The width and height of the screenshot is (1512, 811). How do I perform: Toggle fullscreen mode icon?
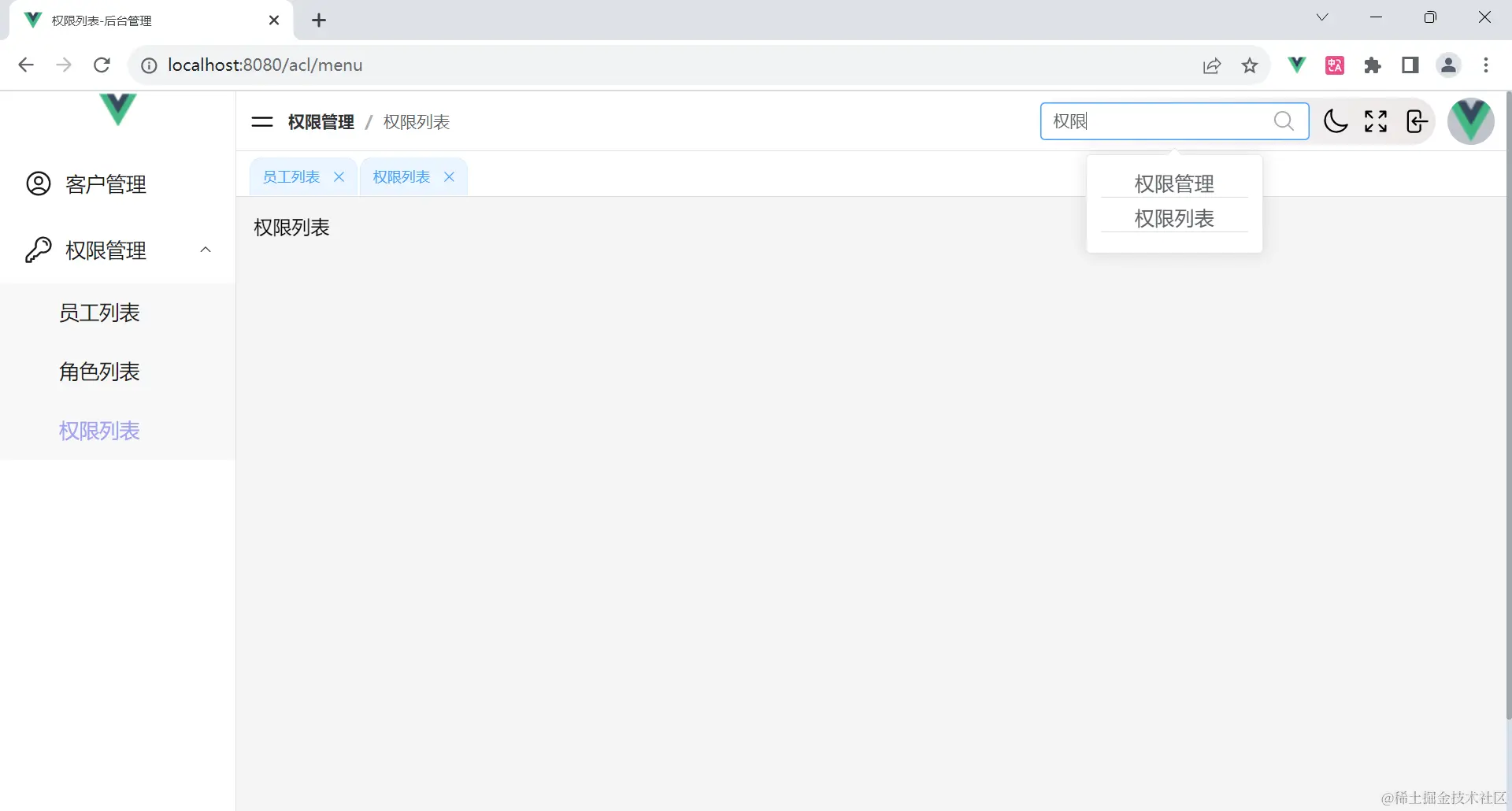(1376, 121)
